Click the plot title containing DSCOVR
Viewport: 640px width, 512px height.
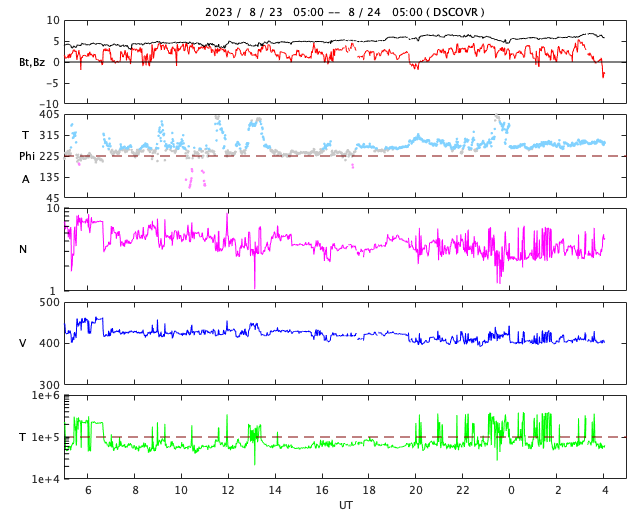[345, 12]
